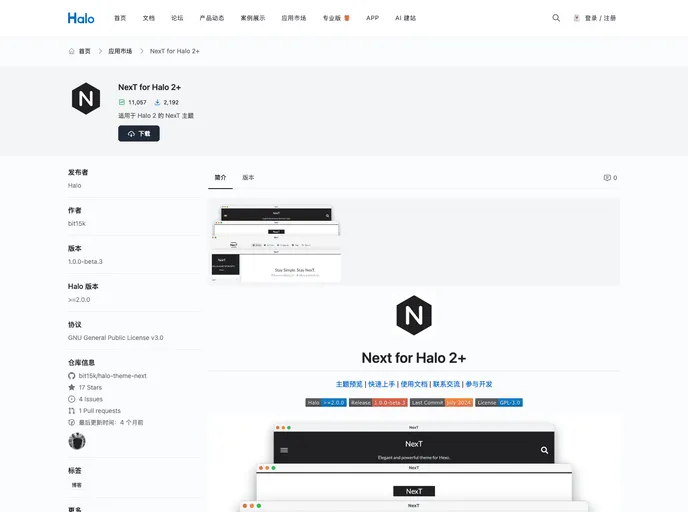Click the Halo logo in the header
This screenshot has width=688, height=512.
coord(81,18)
